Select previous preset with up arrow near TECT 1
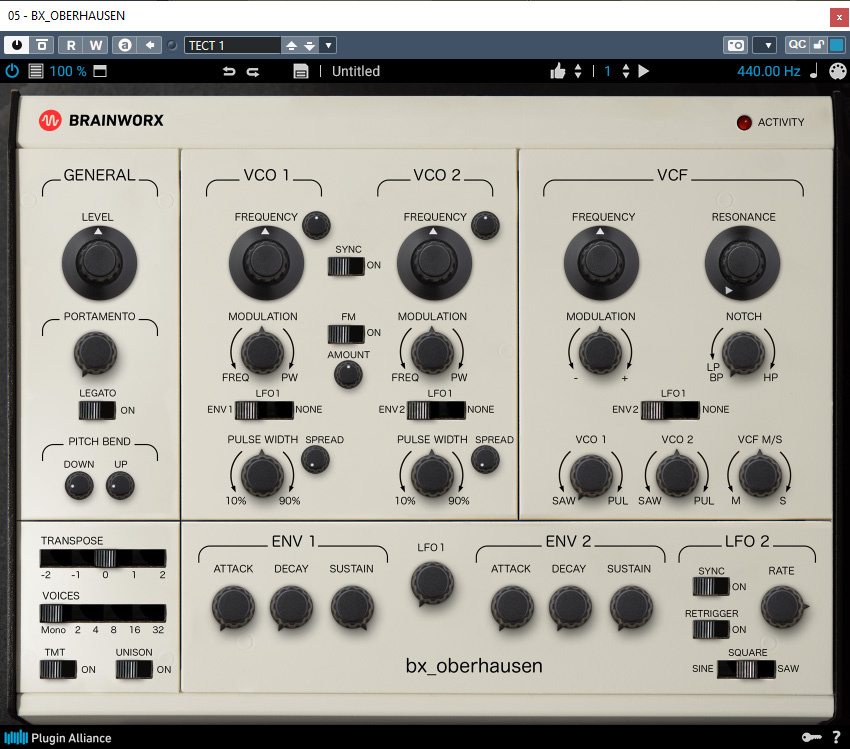Image resolution: width=850 pixels, height=749 pixels. [291, 45]
